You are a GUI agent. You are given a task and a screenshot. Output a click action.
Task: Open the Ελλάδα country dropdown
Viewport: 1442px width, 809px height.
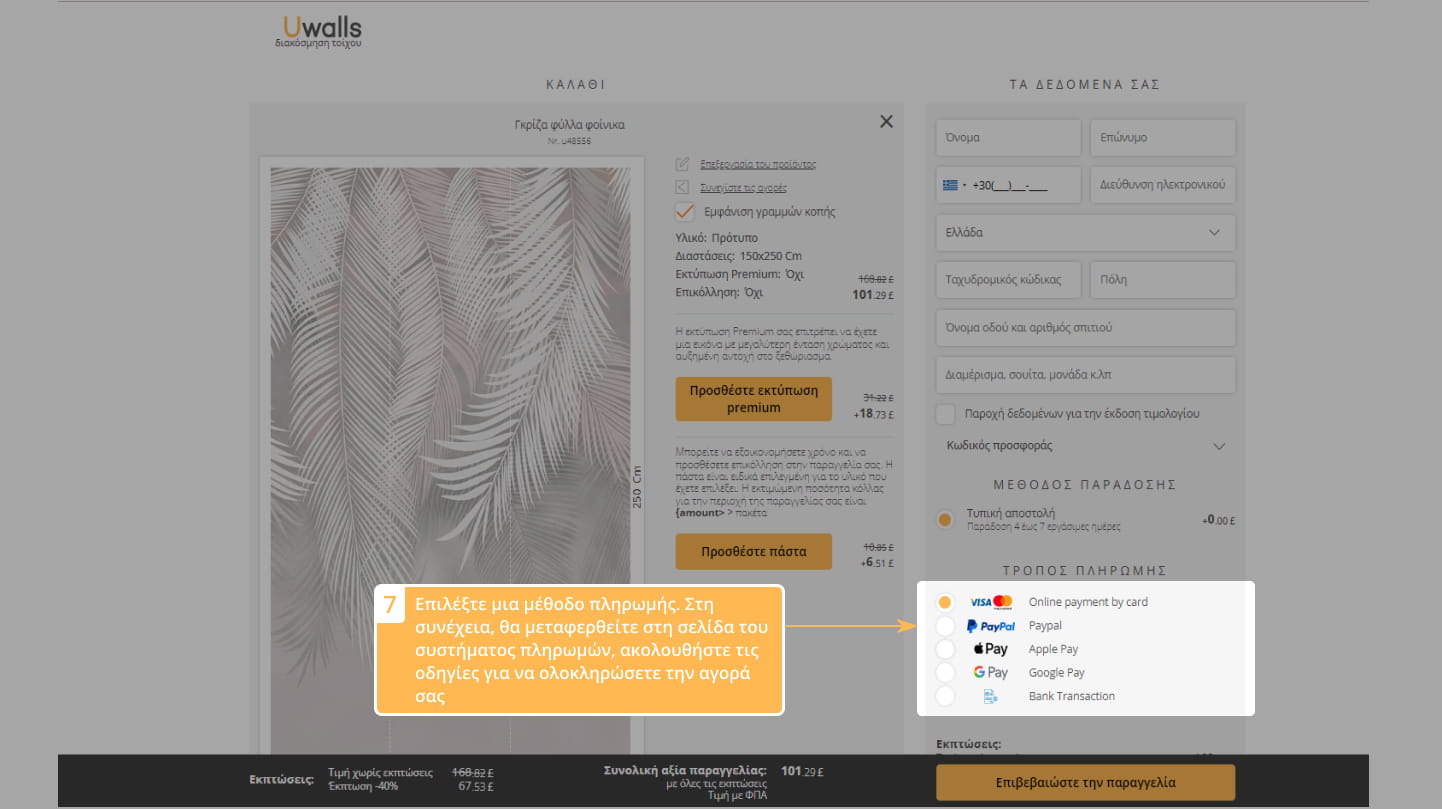[x=1085, y=233]
